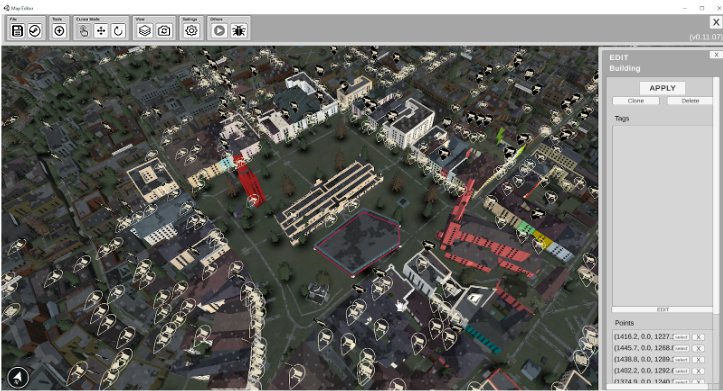Switch to the move arrows cursor mode
Image resolution: width=723 pixels, height=391 pixels.
[x=101, y=31]
